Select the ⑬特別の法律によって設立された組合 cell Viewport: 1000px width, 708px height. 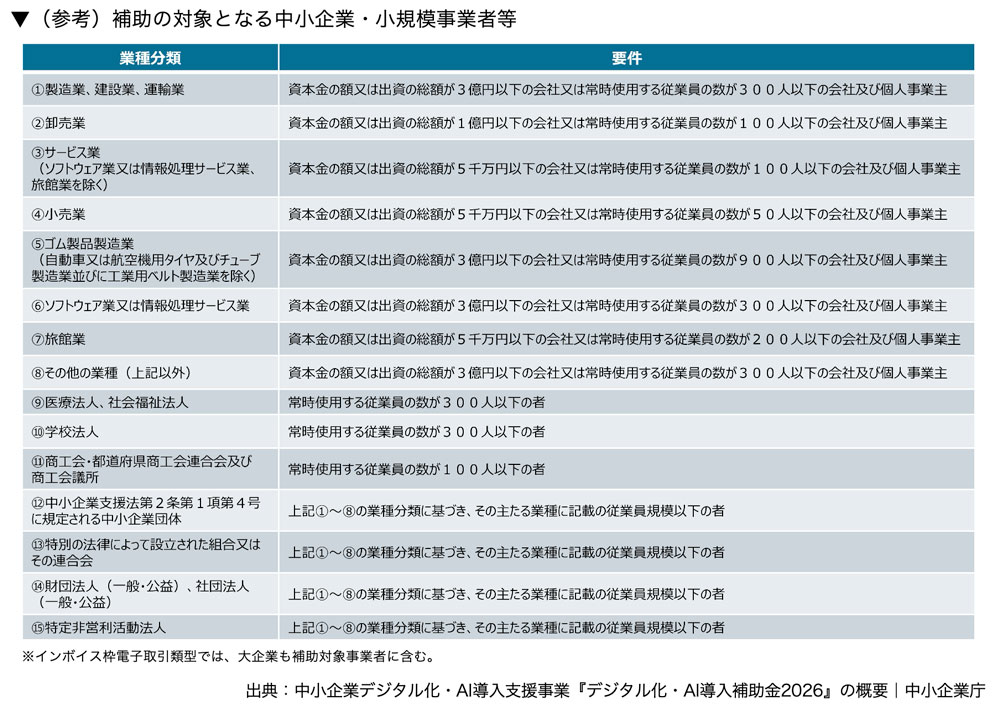(x=151, y=552)
